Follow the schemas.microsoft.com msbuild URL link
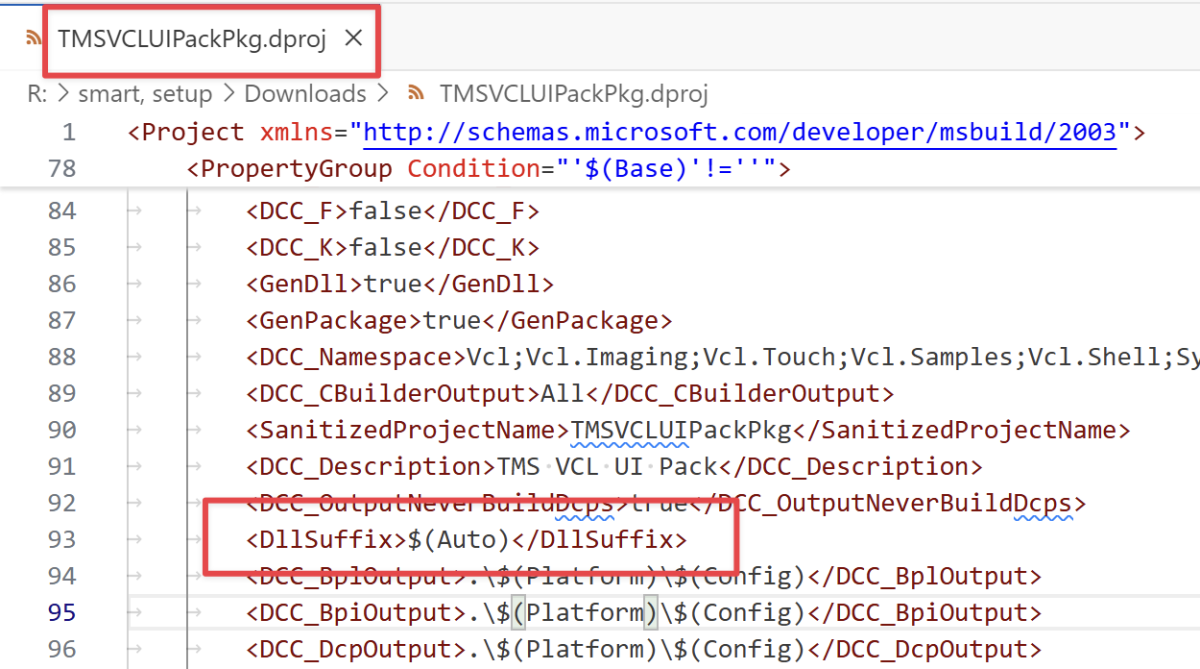Viewport: 1200px width, 669px height. tap(739, 132)
